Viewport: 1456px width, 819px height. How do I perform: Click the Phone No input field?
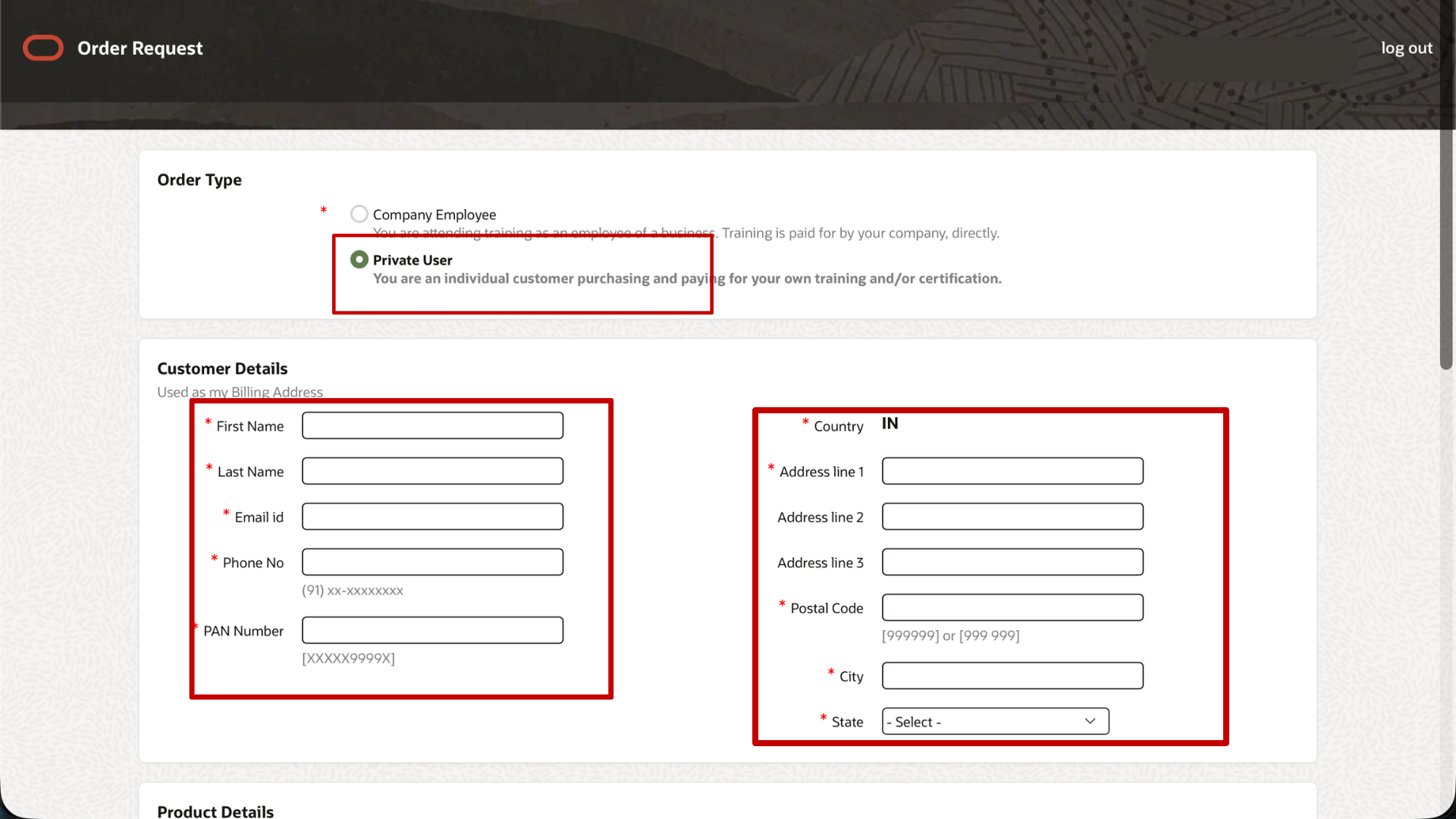[x=431, y=562]
